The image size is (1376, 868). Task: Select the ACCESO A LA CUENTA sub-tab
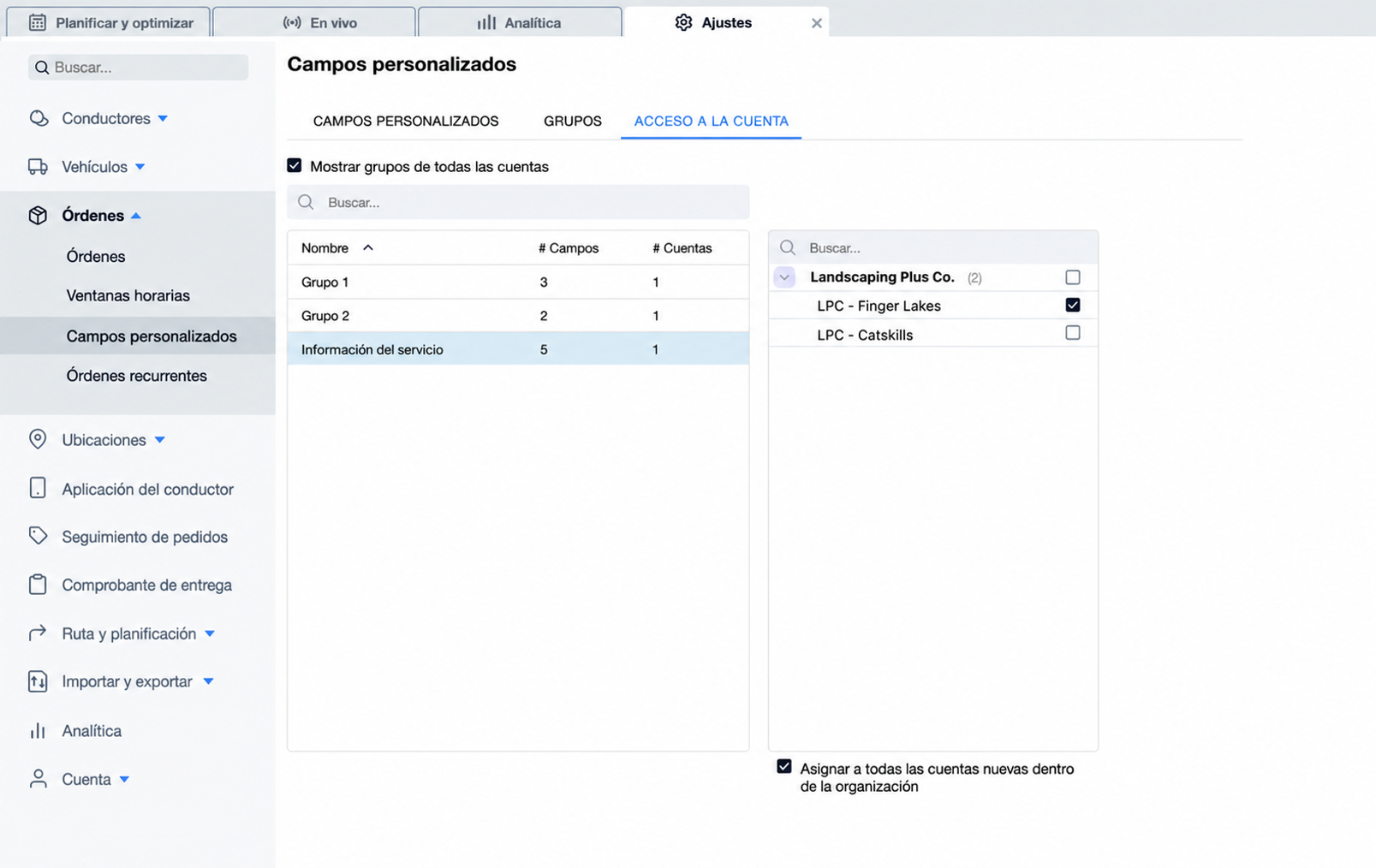712,121
